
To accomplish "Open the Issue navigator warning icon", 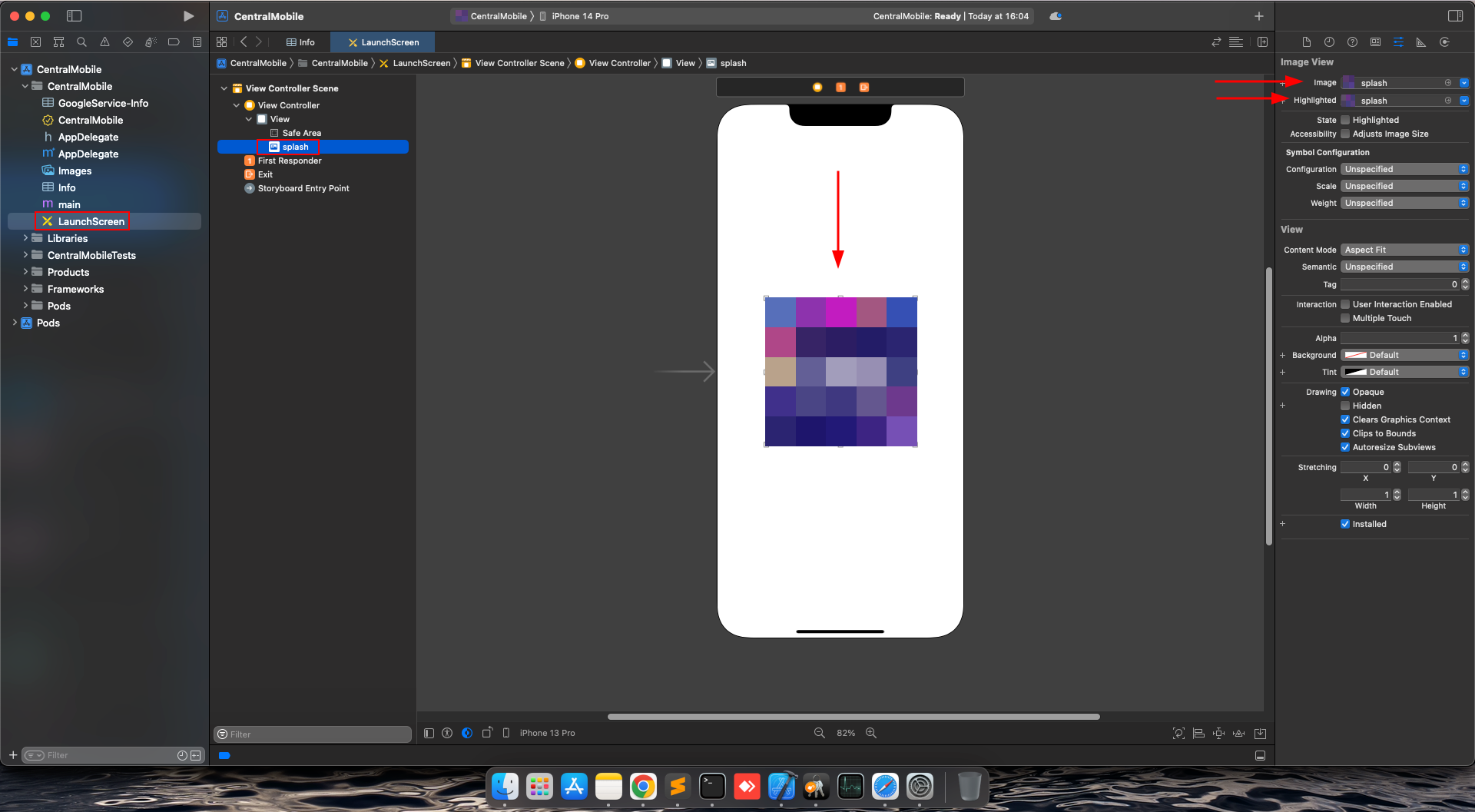I will coord(104,42).
